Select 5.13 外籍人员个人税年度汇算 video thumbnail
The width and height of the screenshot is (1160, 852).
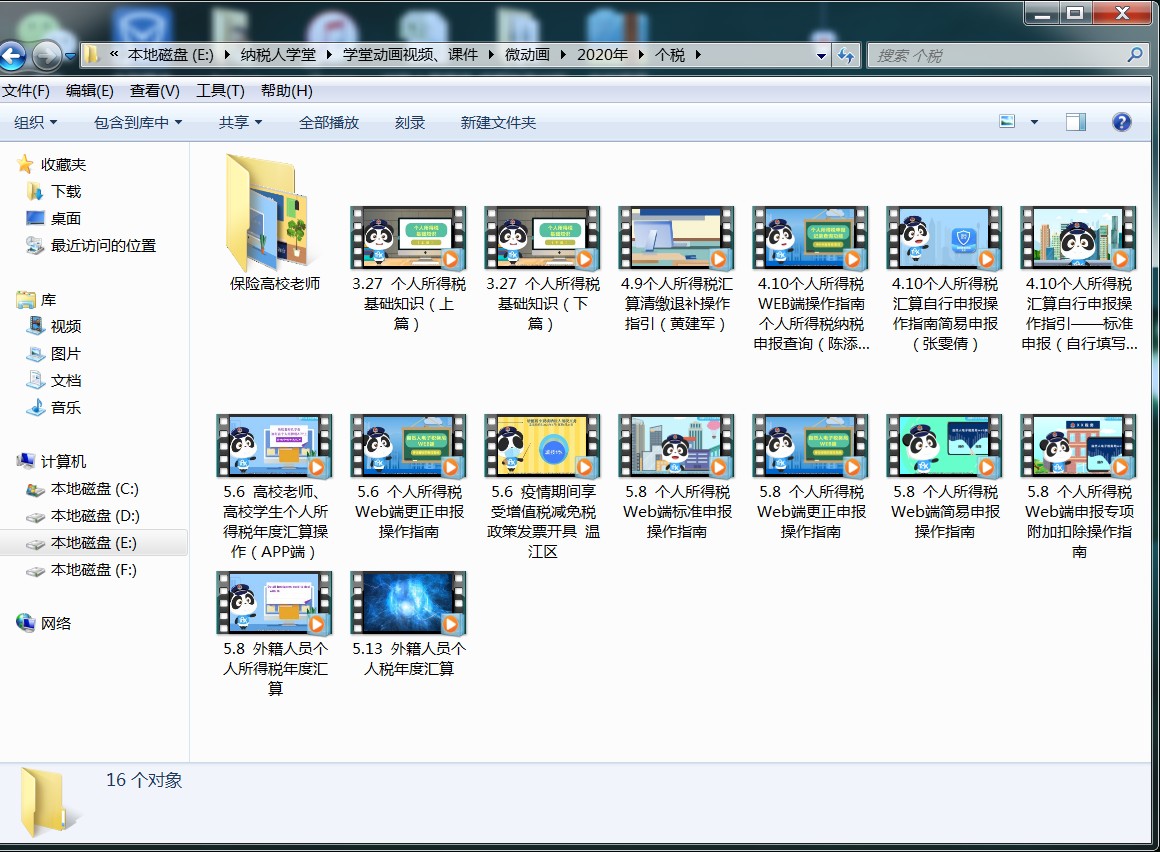(x=408, y=603)
